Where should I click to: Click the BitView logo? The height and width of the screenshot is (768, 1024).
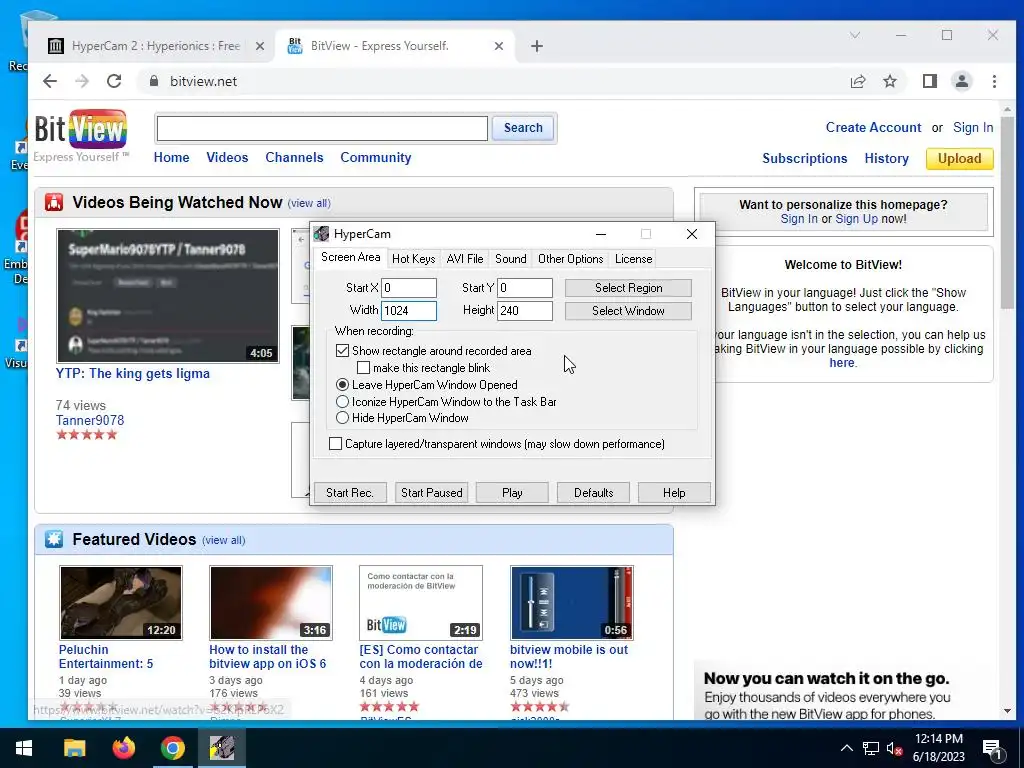click(80, 129)
